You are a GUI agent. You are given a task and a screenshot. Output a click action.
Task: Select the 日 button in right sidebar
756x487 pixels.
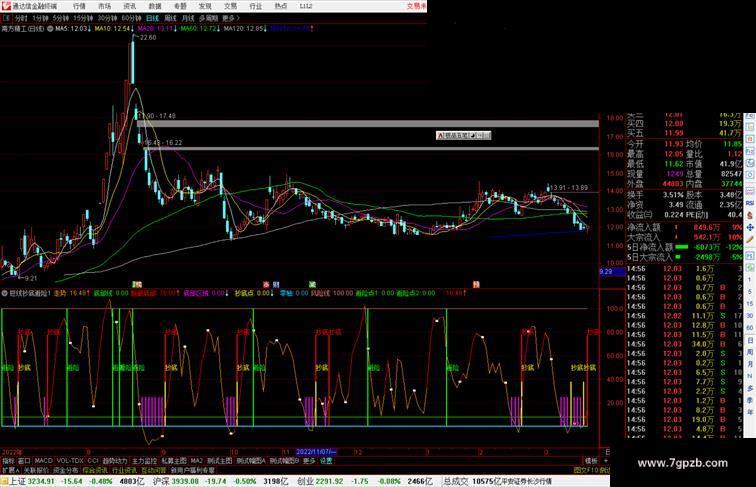[x=750, y=341]
